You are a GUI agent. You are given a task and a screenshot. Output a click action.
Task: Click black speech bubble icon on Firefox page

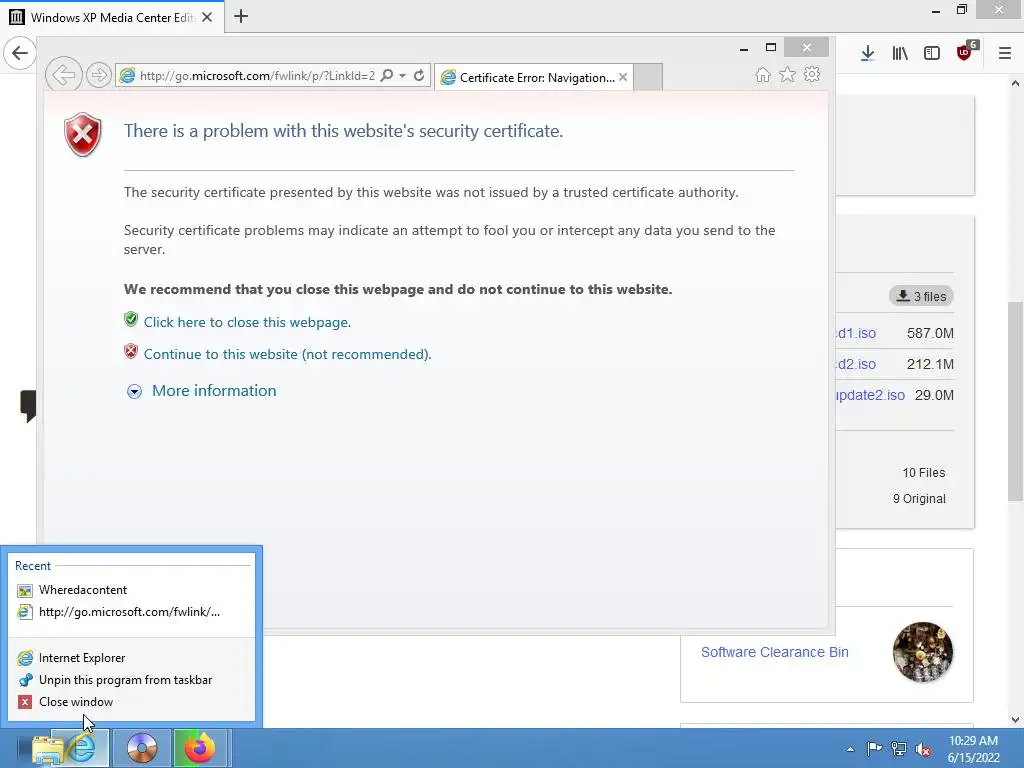pyautogui.click(x=28, y=406)
